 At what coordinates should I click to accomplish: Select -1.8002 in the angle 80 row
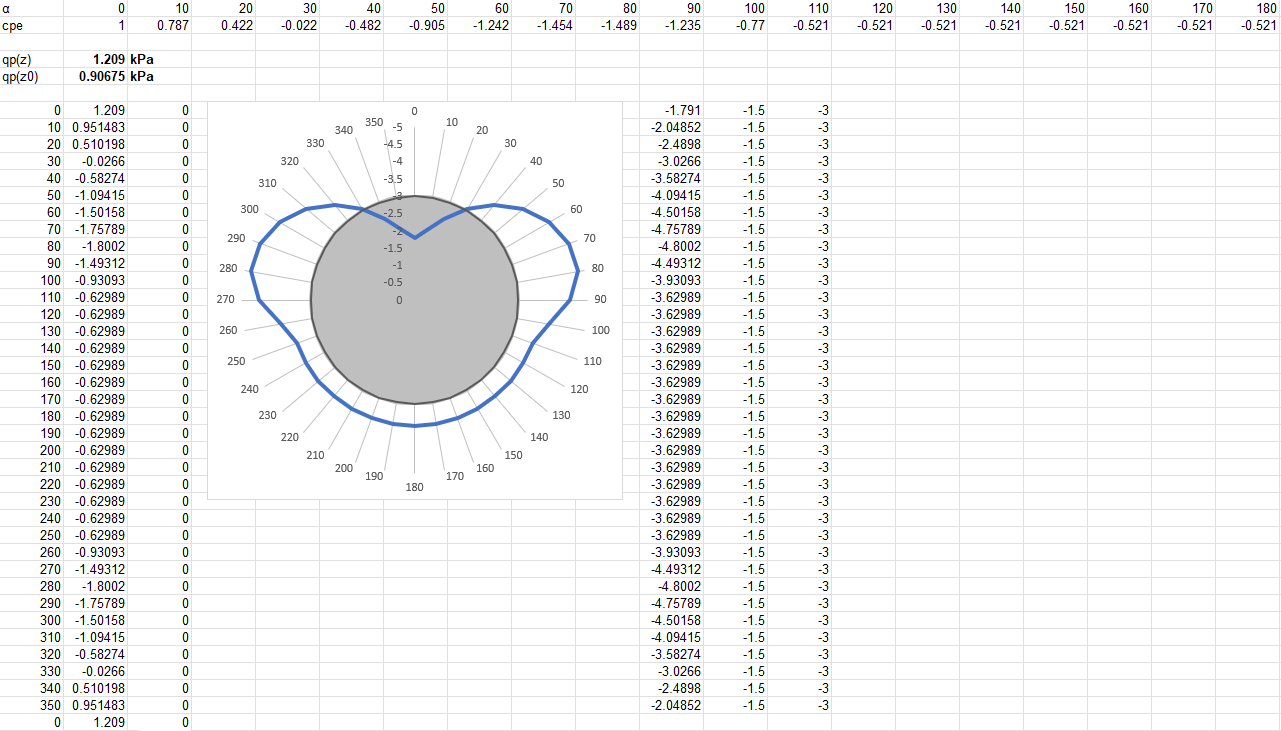click(x=96, y=246)
